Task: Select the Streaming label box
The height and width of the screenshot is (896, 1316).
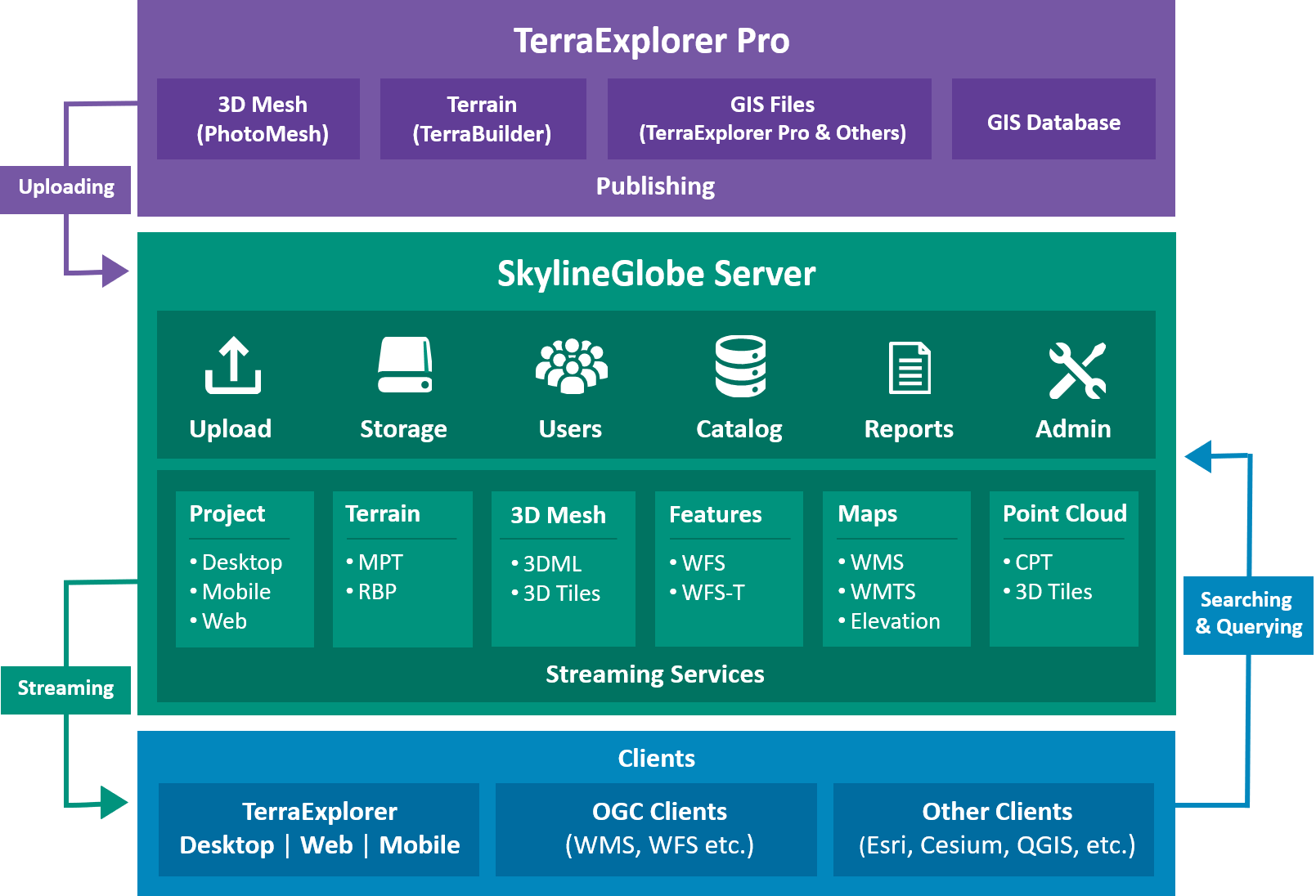Action: tap(66, 689)
